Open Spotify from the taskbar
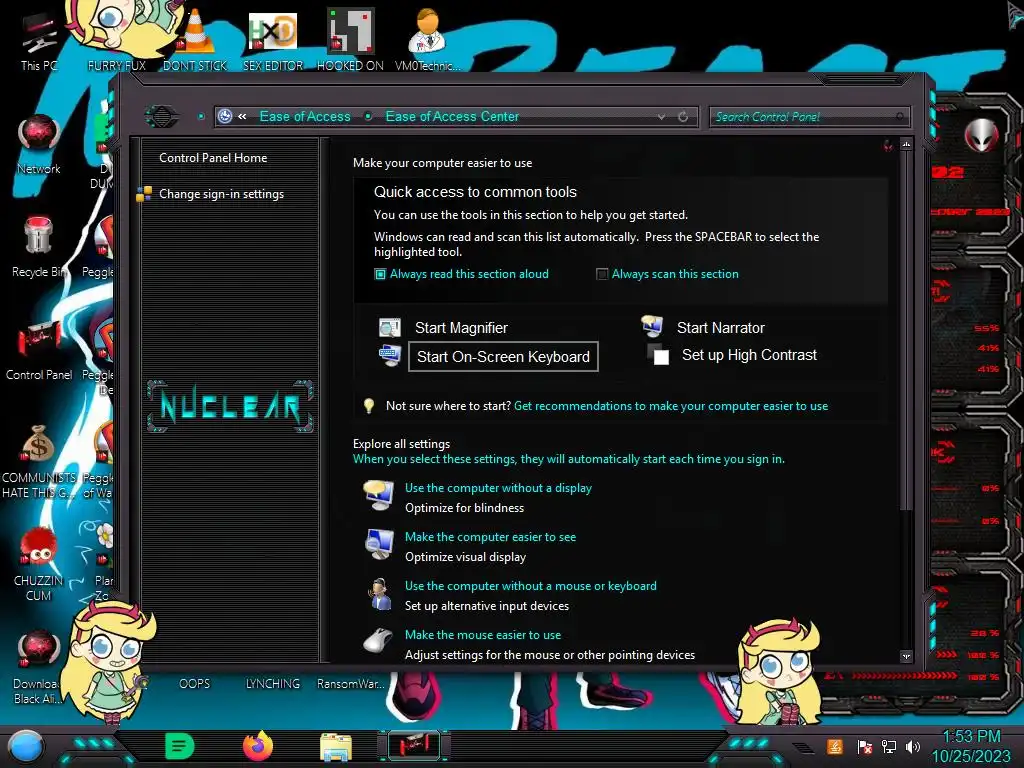Viewport: 1024px width, 768px height. coord(180,746)
